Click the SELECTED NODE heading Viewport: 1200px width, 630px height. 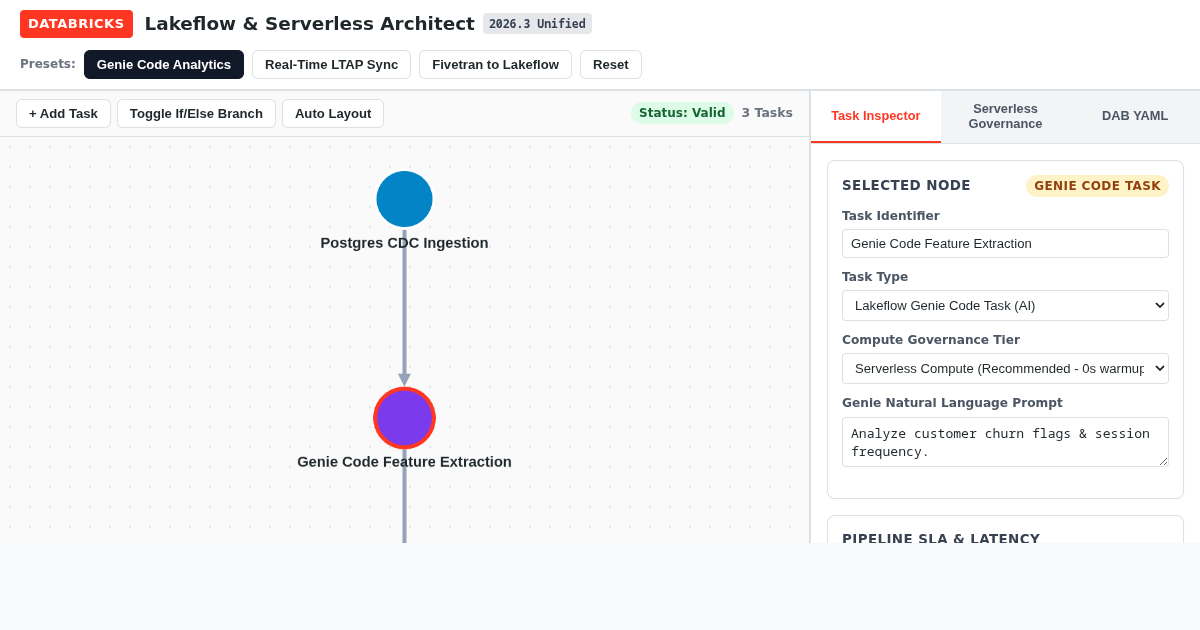[906, 185]
